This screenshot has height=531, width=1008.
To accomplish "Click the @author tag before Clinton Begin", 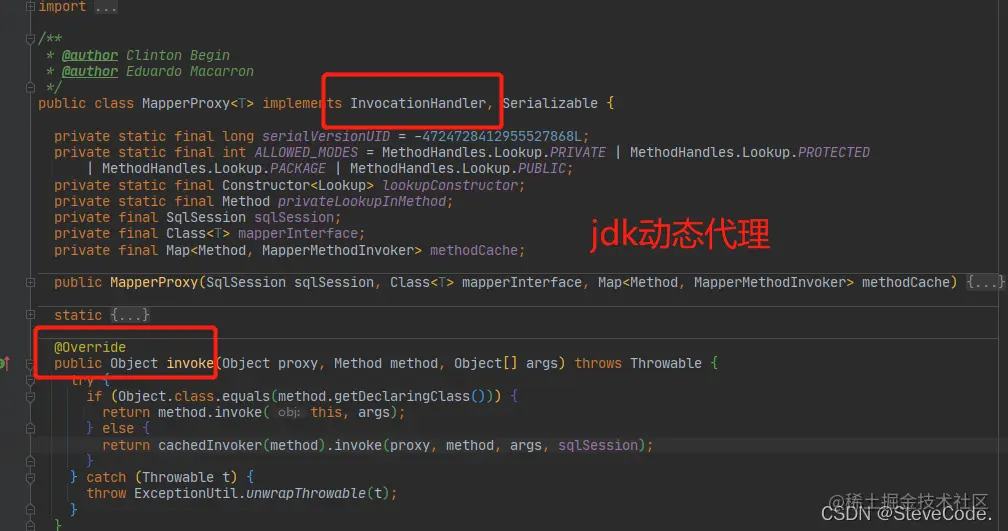I will tap(89, 55).
